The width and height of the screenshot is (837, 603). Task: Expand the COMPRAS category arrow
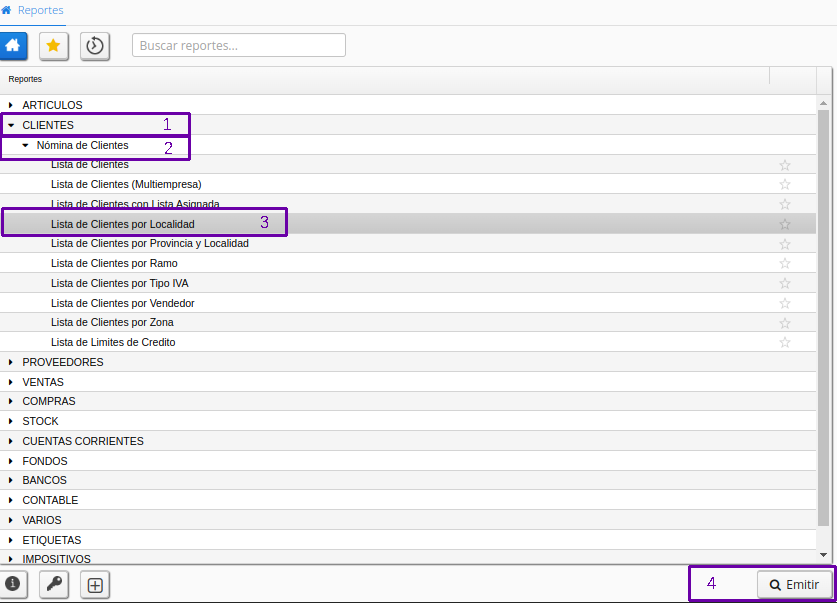tap(11, 401)
